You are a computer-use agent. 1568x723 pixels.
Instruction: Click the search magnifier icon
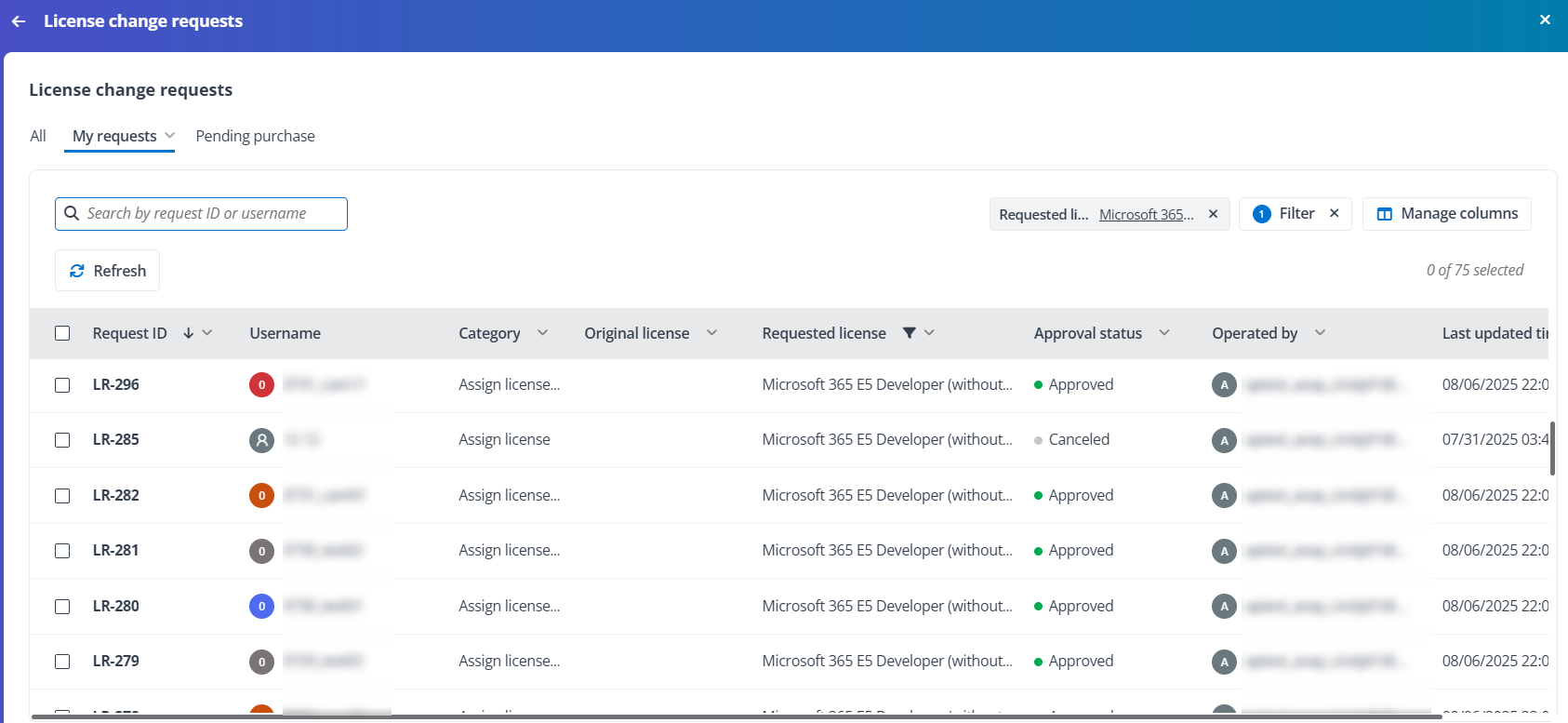click(72, 214)
